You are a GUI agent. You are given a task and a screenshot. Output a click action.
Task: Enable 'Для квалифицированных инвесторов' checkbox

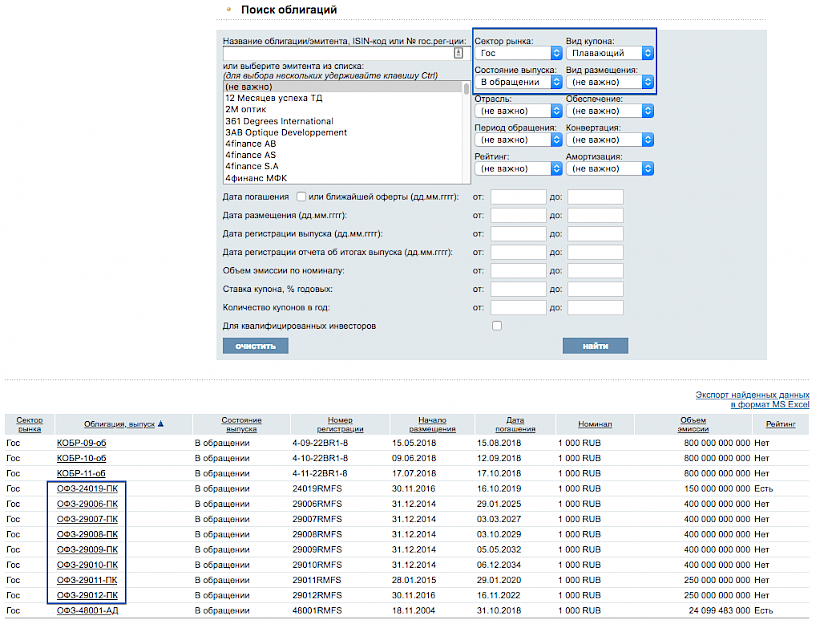tap(497, 326)
